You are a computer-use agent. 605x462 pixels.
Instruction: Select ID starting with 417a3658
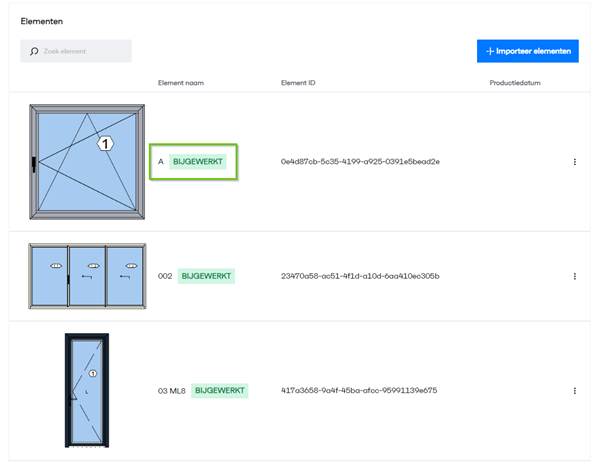(359, 390)
